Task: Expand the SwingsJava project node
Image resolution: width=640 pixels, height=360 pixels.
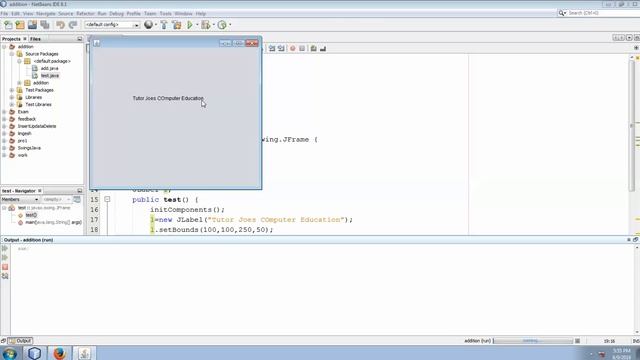Action: click(4, 148)
